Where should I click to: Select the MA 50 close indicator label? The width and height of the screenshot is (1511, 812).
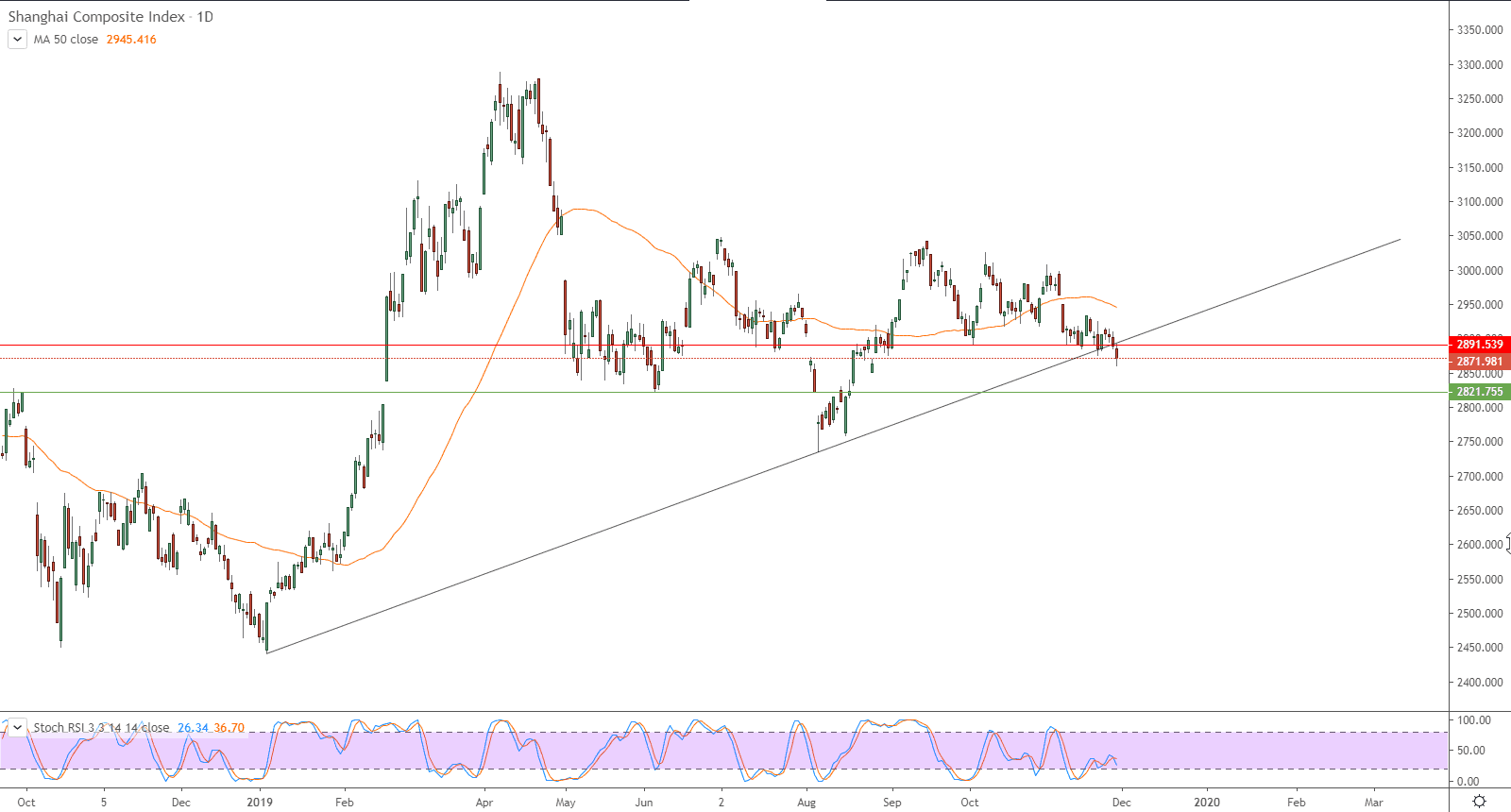coord(66,40)
